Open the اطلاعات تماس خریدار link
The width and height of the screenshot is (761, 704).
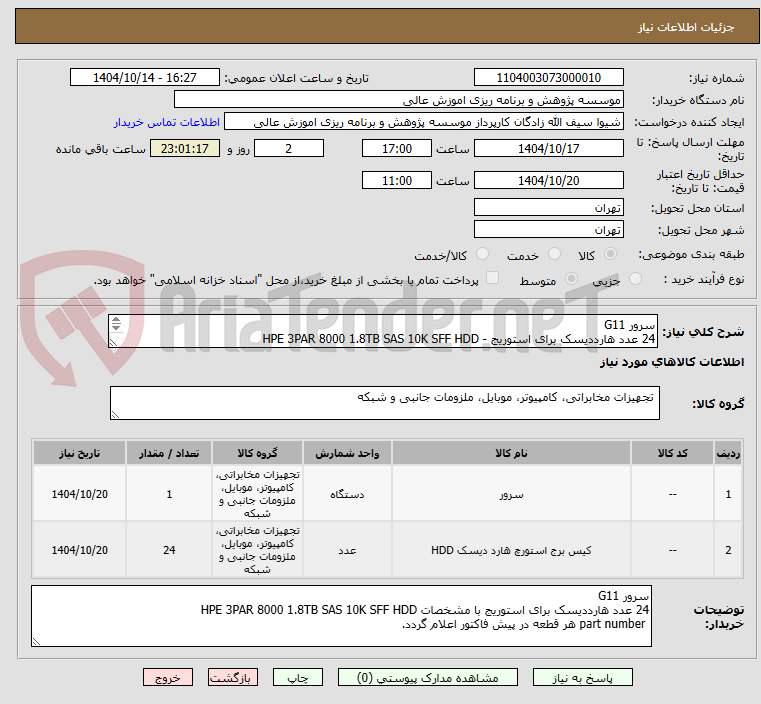pyautogui.click(x=166, y=122)
